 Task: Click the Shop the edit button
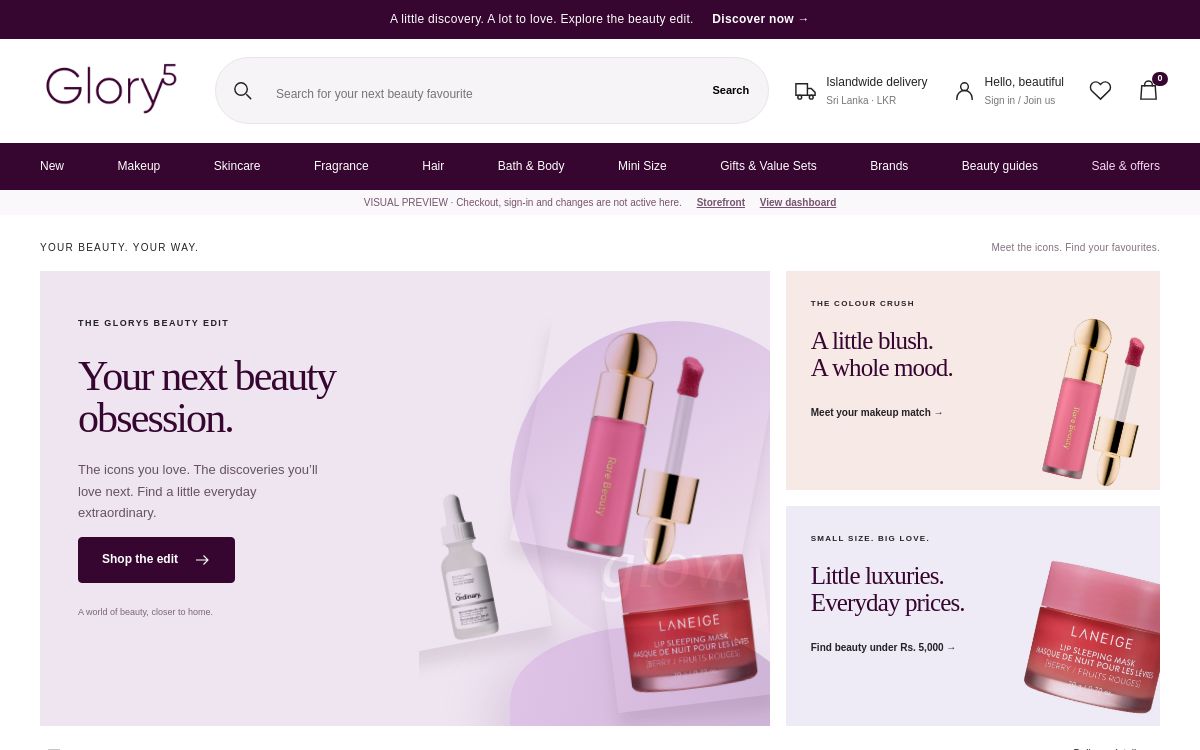point(156,560)
